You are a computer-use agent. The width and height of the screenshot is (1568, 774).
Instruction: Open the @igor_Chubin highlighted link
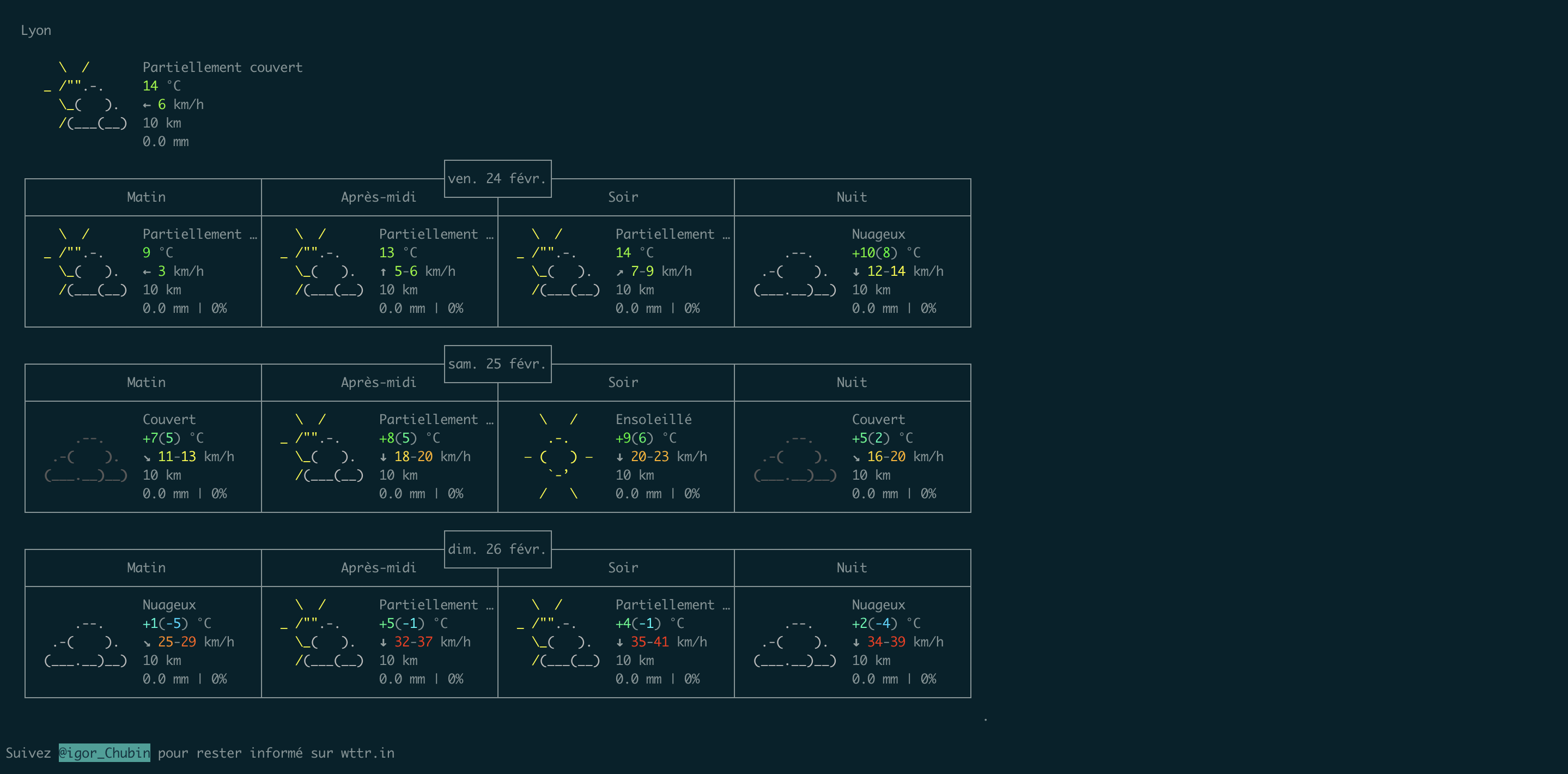pos(104,753)
